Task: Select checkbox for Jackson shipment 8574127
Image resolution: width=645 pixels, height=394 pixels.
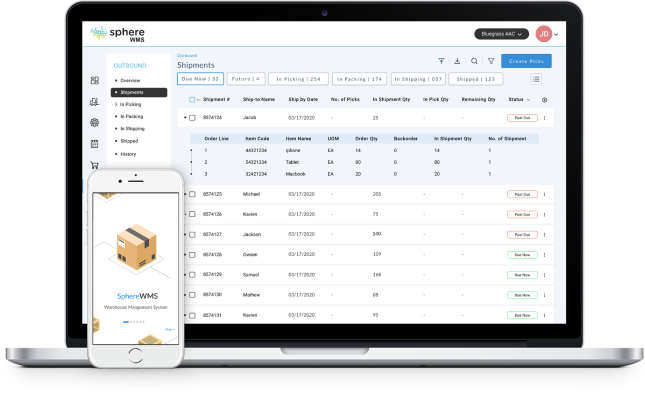Action: 192,234
